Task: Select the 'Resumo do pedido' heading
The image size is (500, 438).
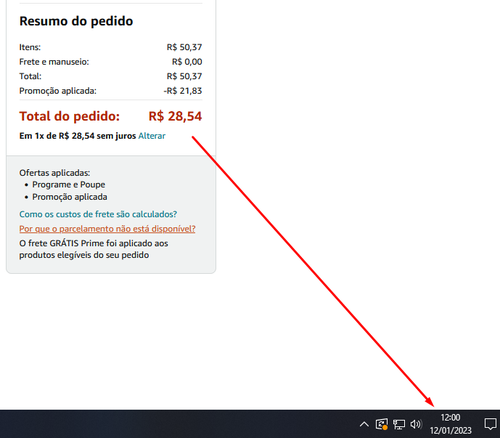Action: tap(76, 21)
